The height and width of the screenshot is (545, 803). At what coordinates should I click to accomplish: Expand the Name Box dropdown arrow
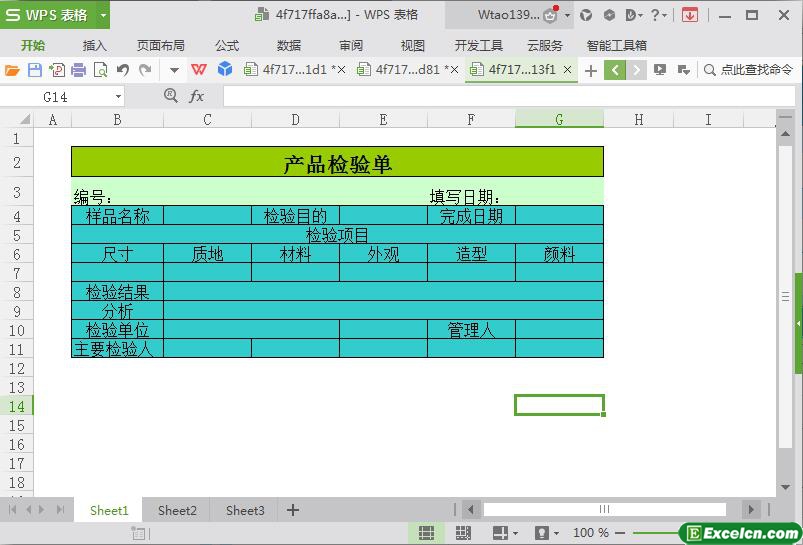[118, 96]
